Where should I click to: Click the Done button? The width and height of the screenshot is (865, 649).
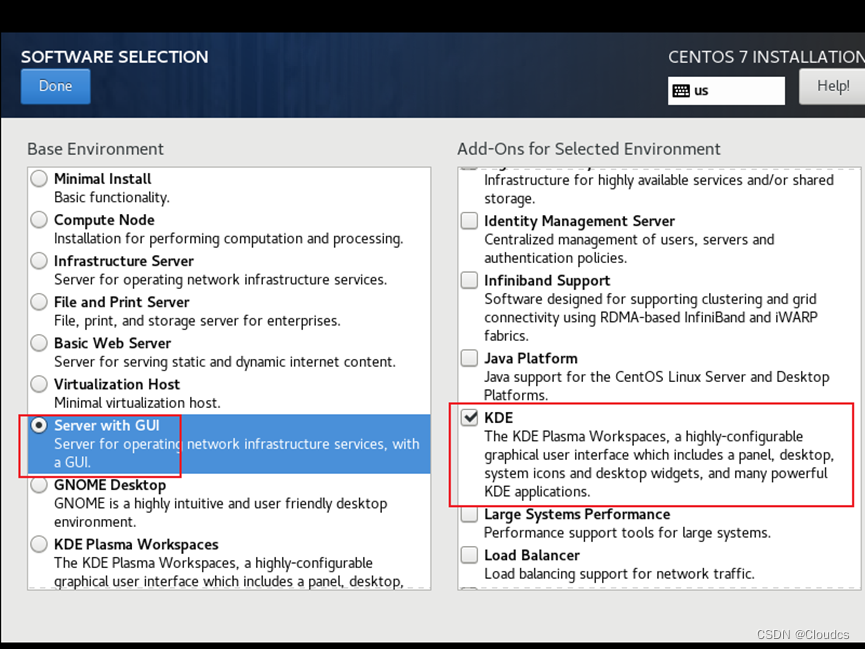click(55, 86)
